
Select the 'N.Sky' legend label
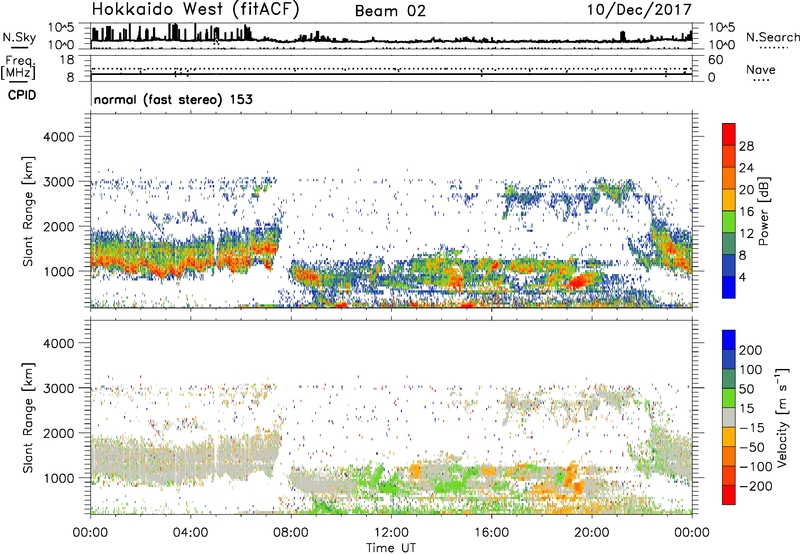coord(19,38)
